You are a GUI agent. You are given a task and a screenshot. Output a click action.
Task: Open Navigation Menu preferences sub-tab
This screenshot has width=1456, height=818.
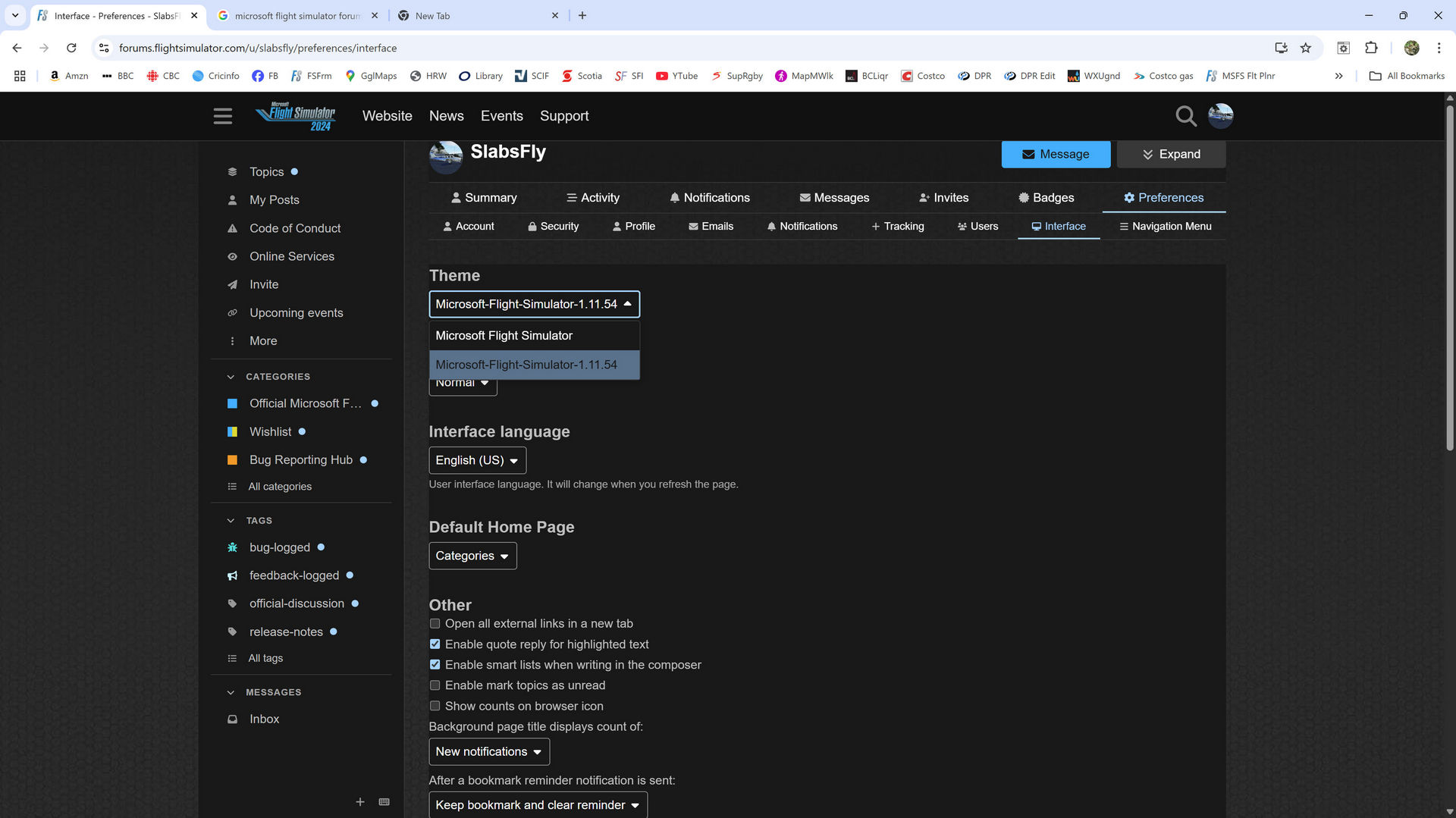(x=1165, y=227)
